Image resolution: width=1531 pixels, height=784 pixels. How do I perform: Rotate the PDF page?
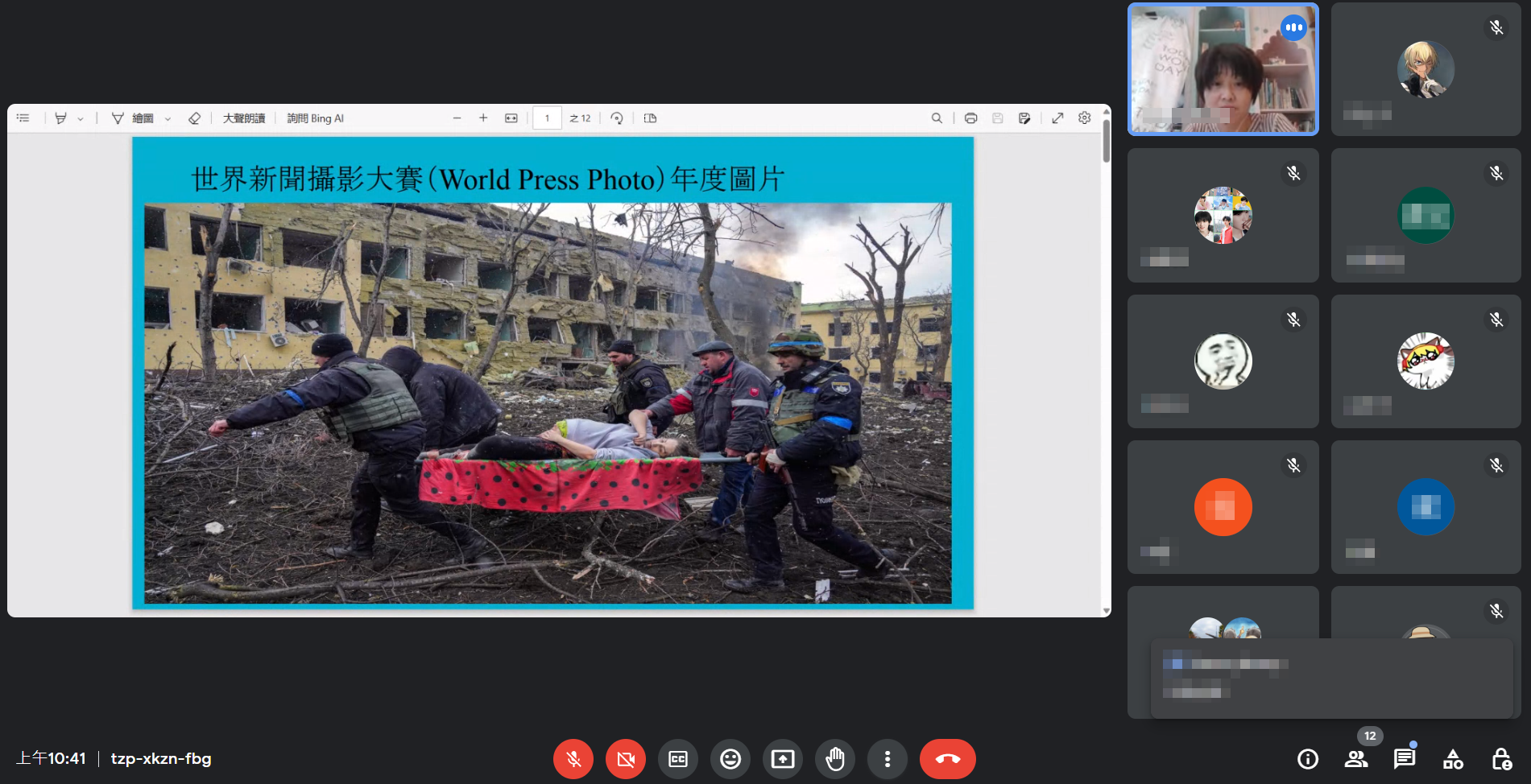(x=617, y=118)
